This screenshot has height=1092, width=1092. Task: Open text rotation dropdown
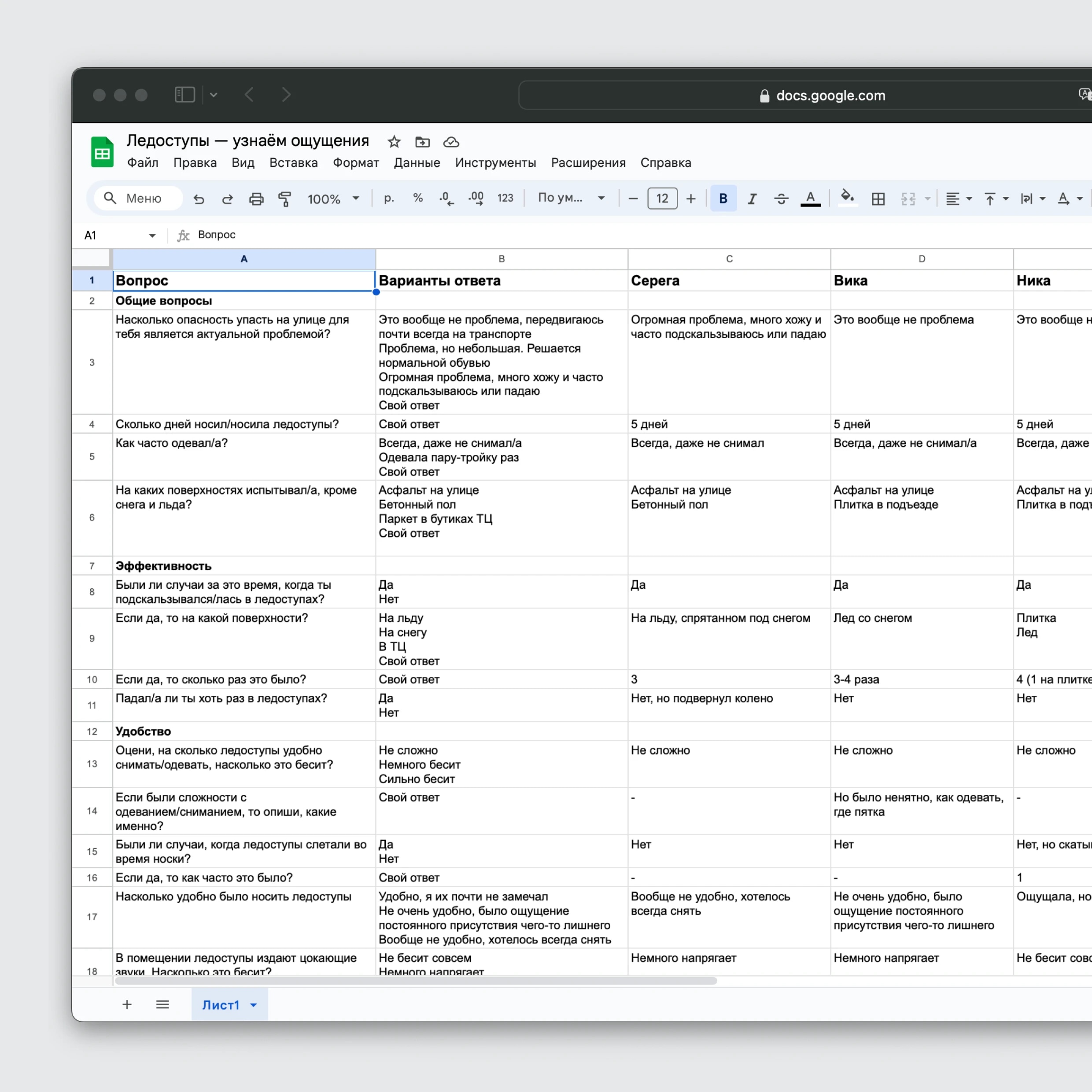coord(1070,199)
